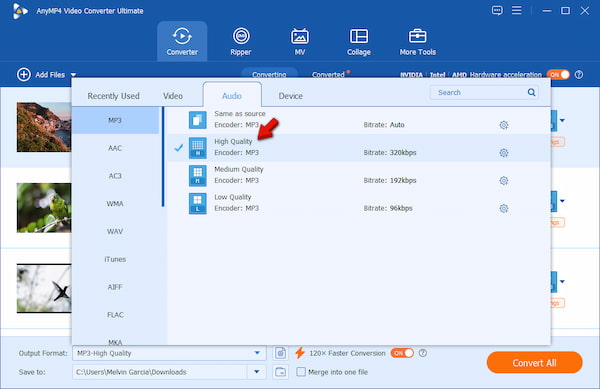Screen dimensions: 600x389
Task: Click the format list scrollbar
Action: (163, 157)
